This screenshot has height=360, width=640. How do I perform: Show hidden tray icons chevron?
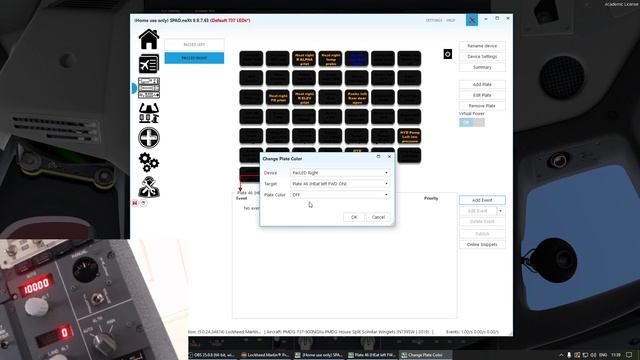[561, 355]
